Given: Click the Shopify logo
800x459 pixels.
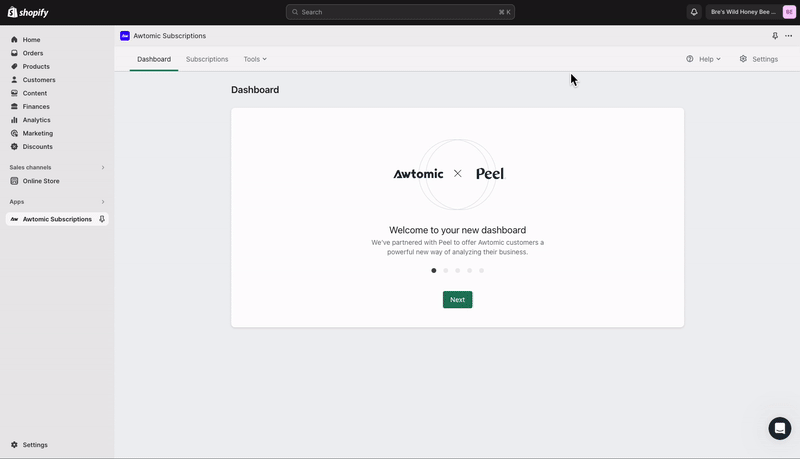Looking at the screenshot, I should click(x=28, y=12).
